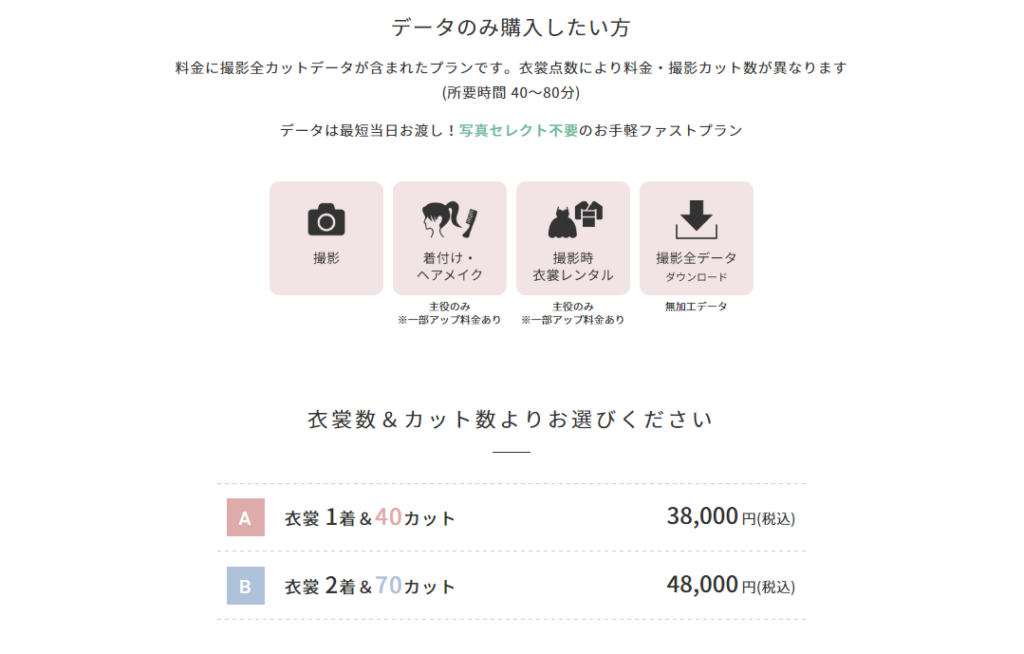Screen dimensions: 1024x654
Task: Click the データのみ購入したい方 heading
Action: coord(511,27)
